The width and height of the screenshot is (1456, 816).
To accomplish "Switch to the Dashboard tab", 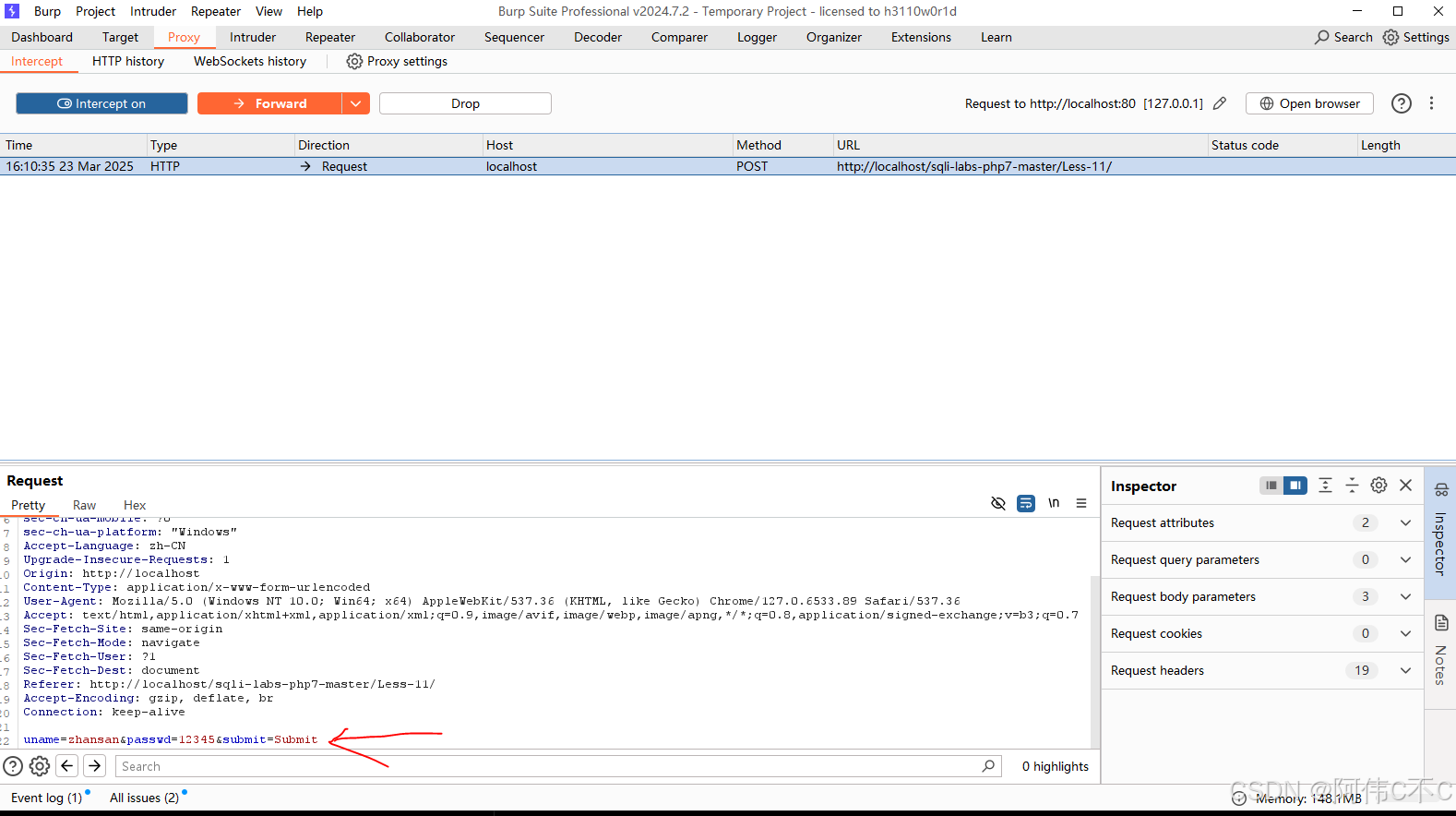I will pyautogui.click(x=42, y=37).
